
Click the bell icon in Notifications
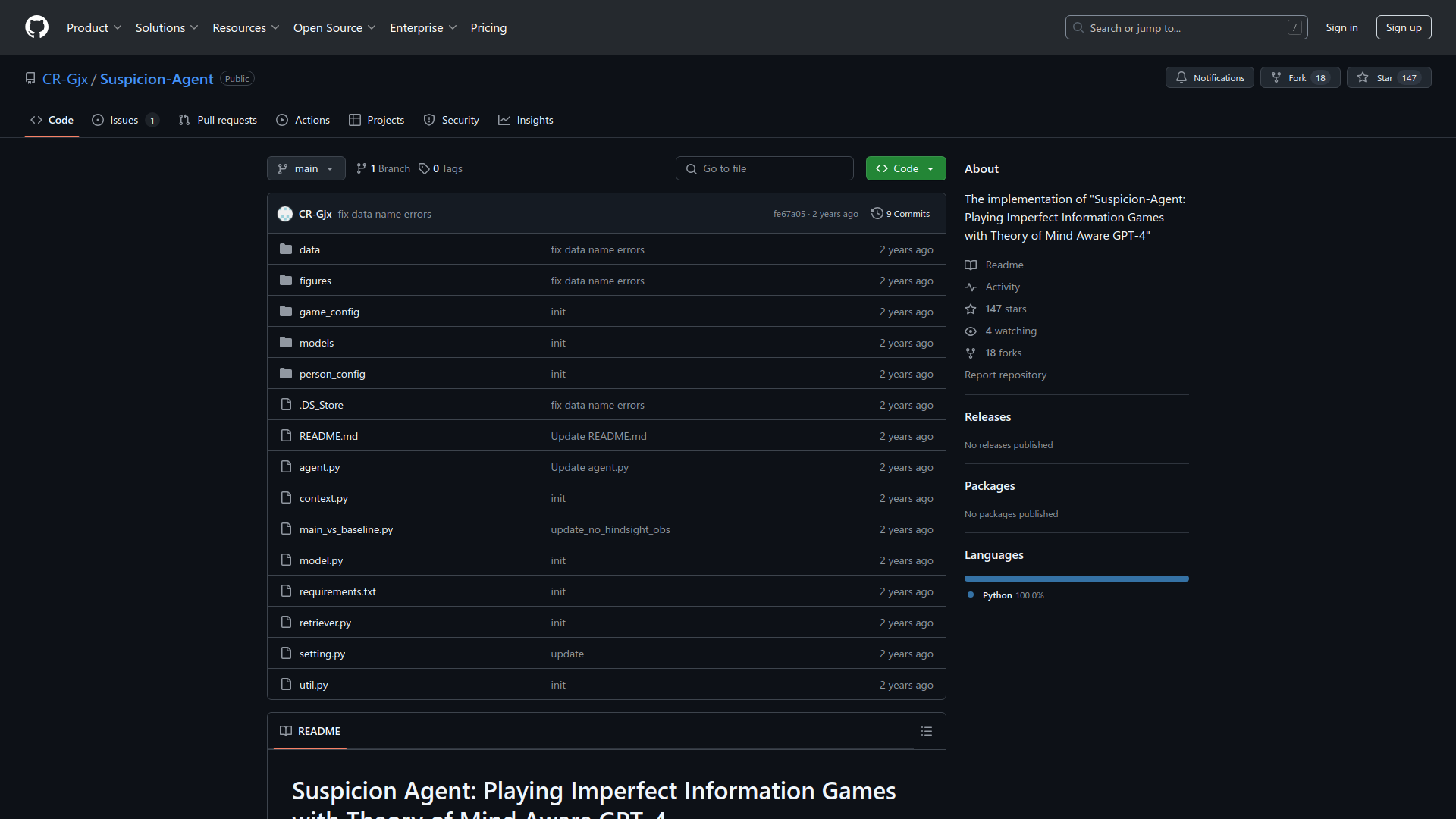pos(1181,77)
